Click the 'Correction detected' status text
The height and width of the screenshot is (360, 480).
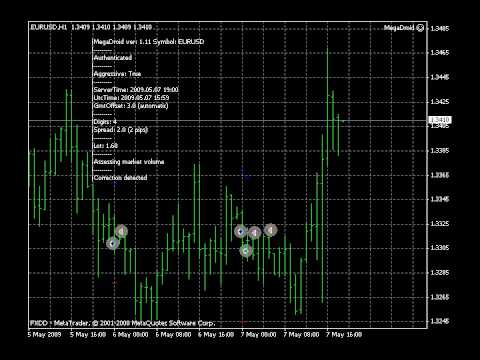pyautogui.click(x=120, y=178)
